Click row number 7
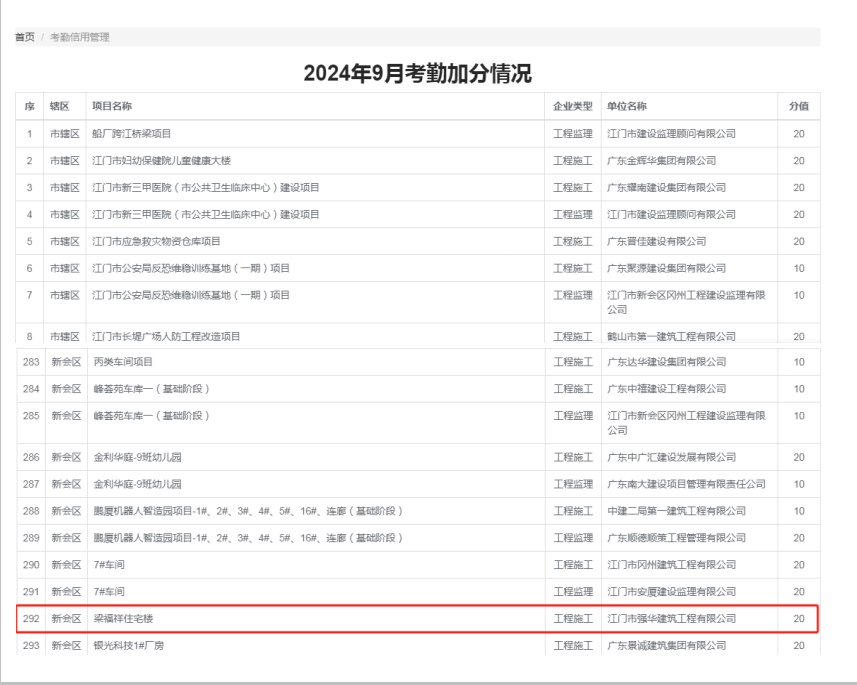This screenshot has height=685, width=857. click(30, 295)
